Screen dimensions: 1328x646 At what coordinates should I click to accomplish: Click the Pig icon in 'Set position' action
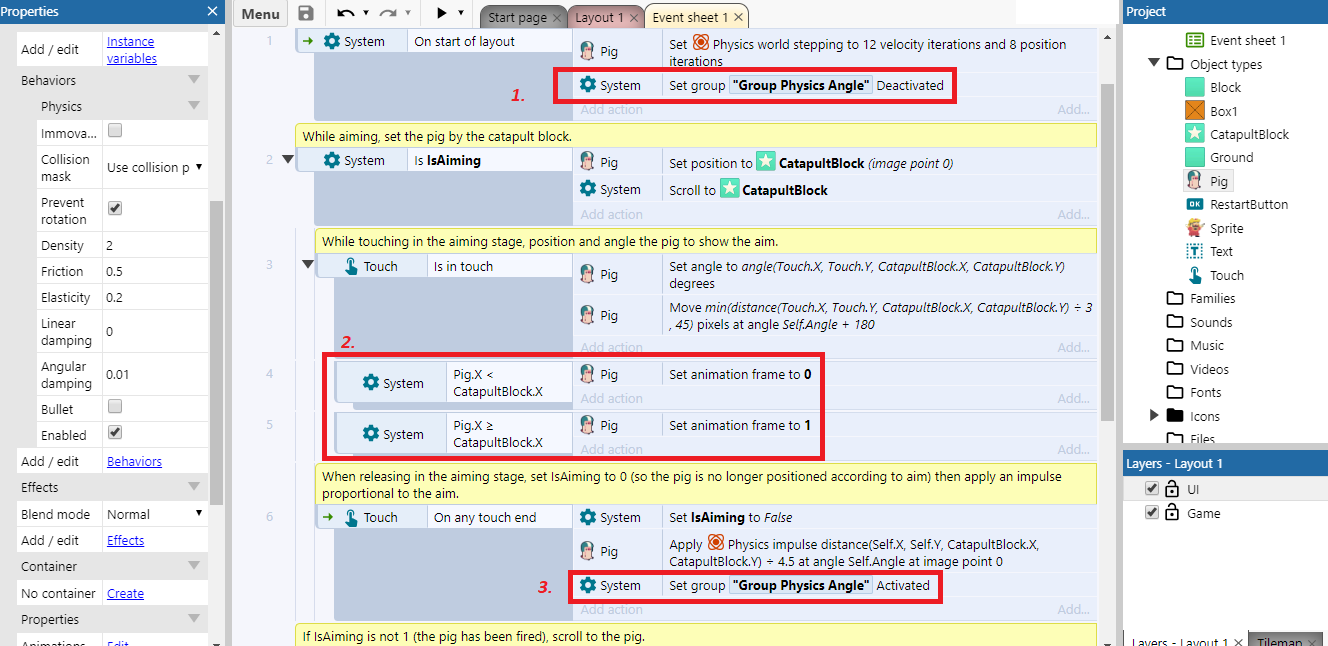point(588,162)
